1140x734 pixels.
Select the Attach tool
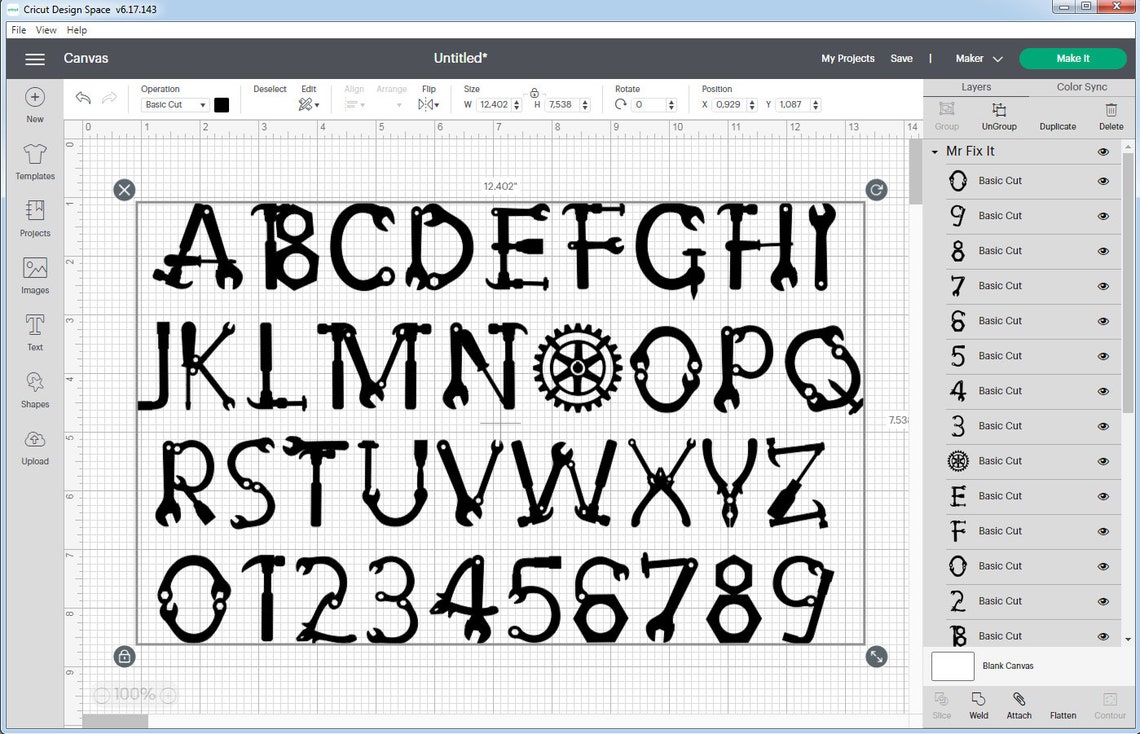point(1018,704)
